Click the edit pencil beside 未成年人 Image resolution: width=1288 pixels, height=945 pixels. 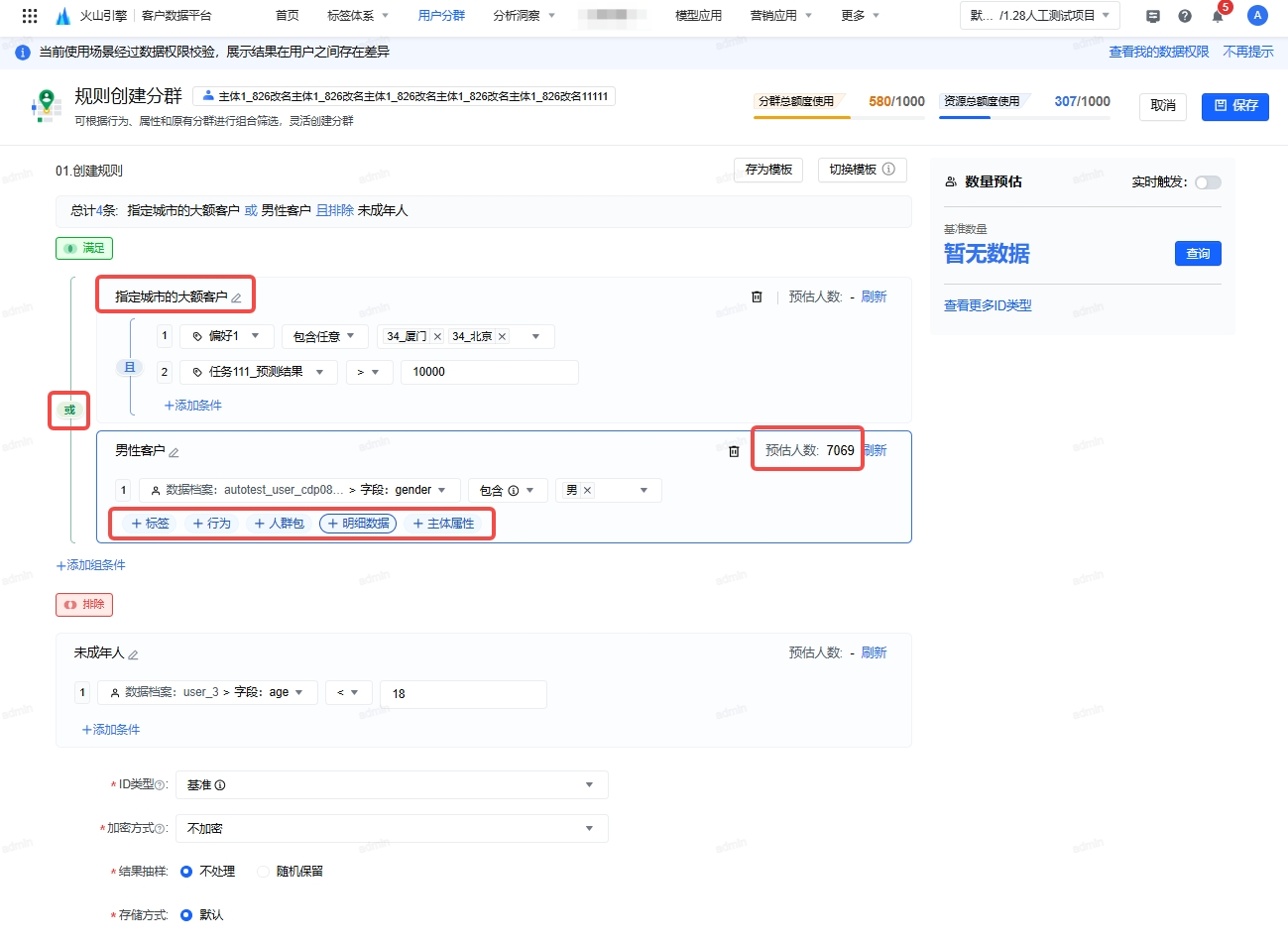click(133, 654)
